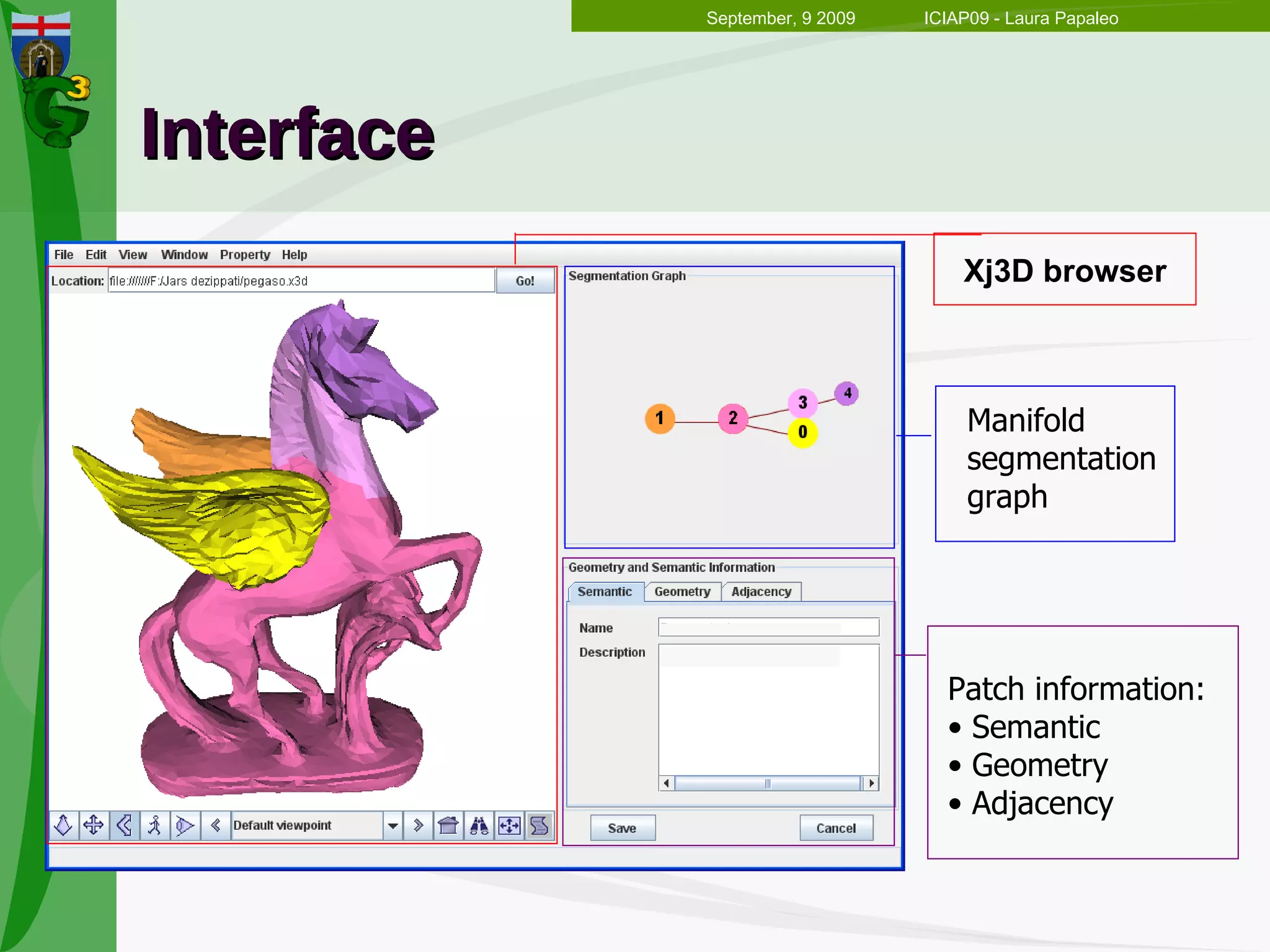
Task: Select the Fly navigation mode icon
Action: coord(64,826)
